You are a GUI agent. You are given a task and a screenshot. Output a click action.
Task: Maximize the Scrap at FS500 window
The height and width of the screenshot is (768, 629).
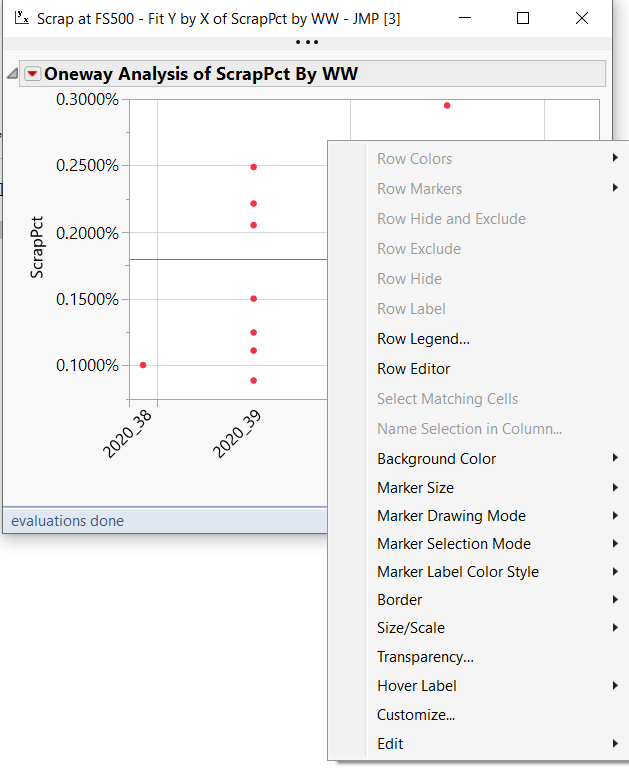pos(523,18)
